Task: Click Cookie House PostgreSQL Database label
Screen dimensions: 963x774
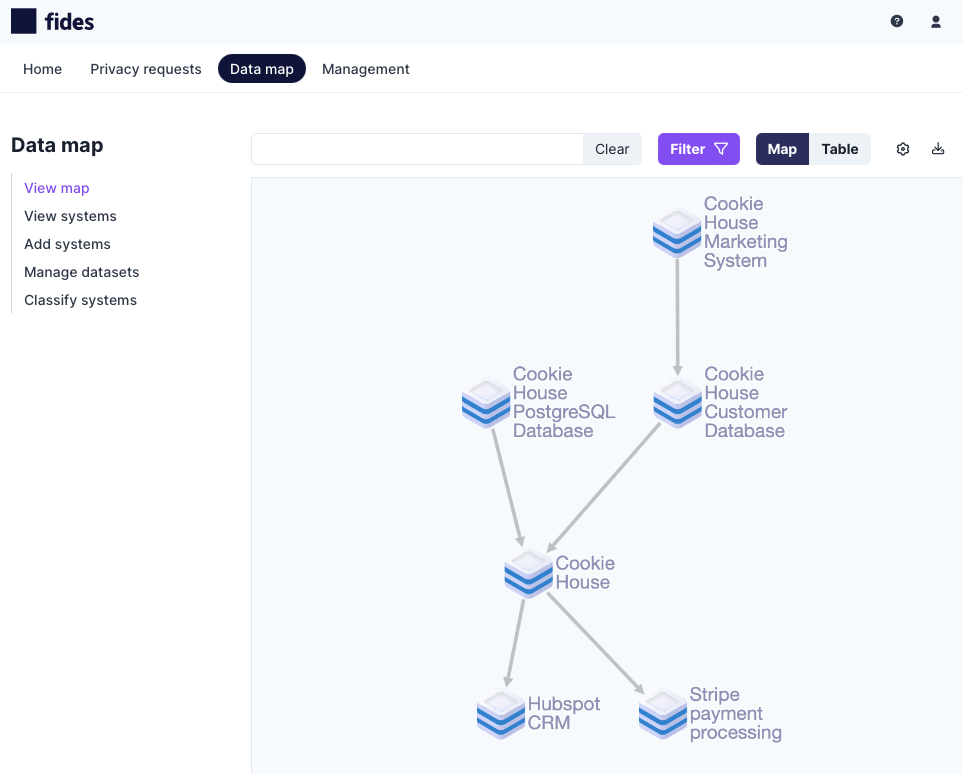Action: (564, 402)
